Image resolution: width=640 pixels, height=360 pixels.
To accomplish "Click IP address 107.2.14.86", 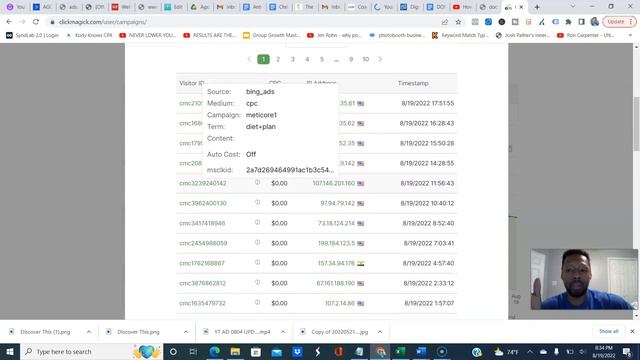I will tap(340, 303).
